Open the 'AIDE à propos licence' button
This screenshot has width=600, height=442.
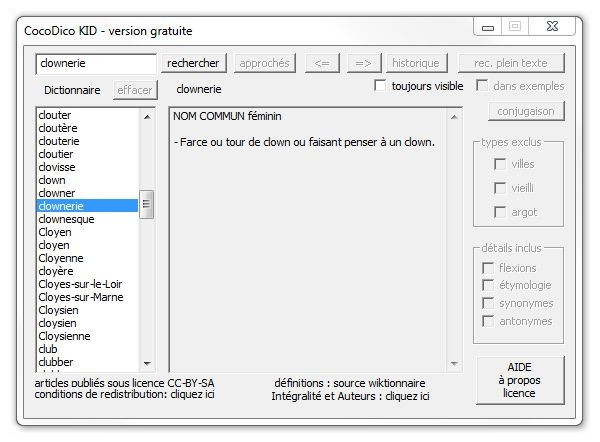tap(519, 379)
